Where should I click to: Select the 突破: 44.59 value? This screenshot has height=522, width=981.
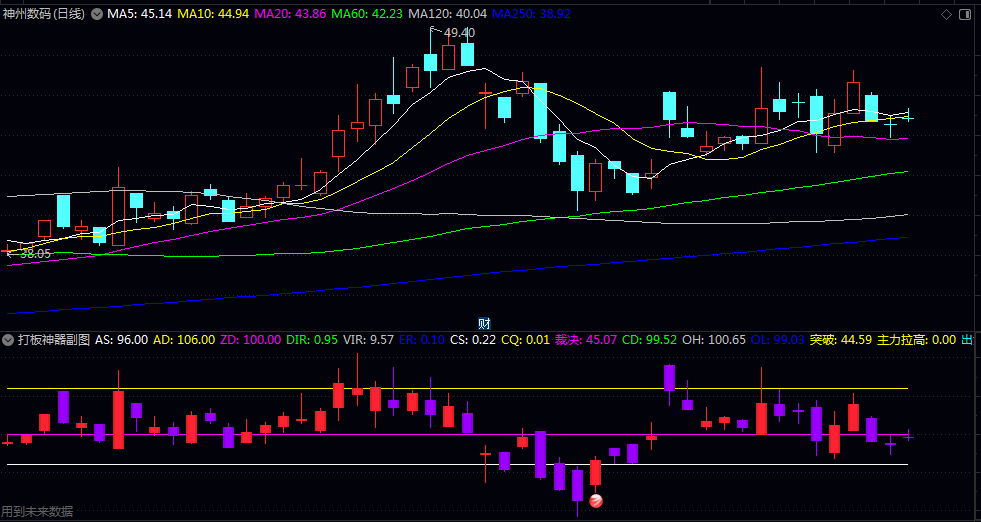coord(840,340)
